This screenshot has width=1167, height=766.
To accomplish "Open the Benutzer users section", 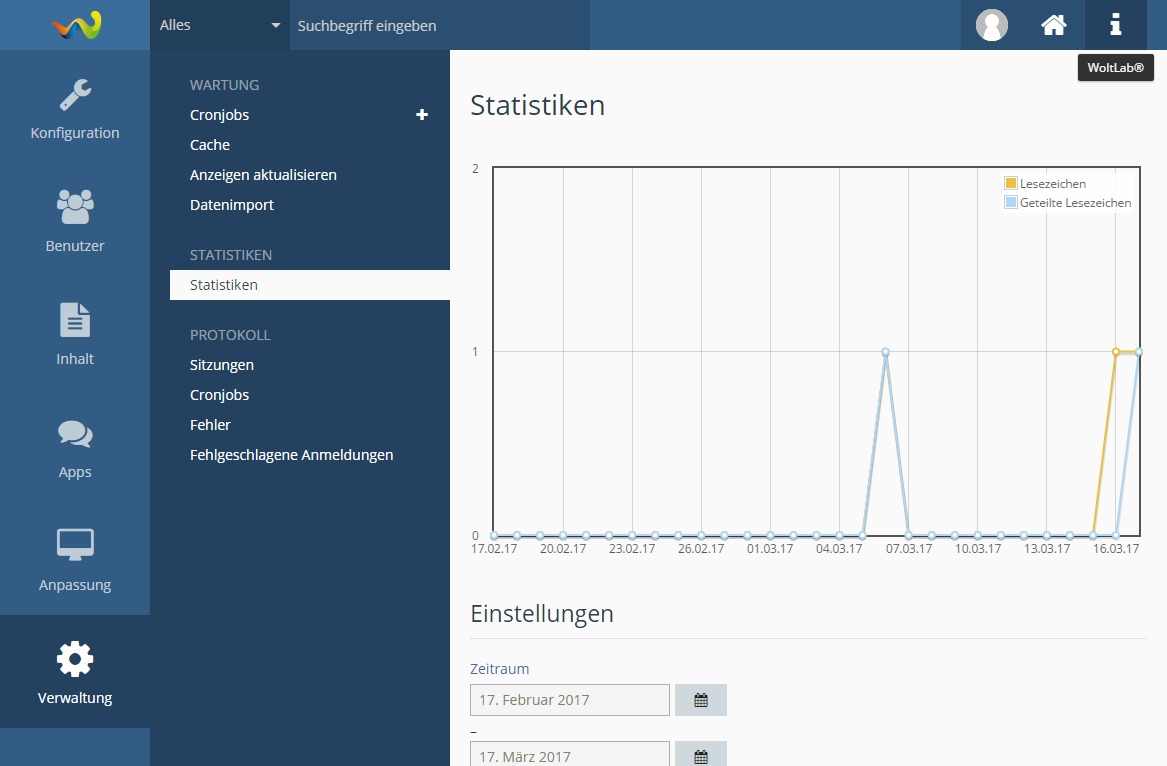I will [75, 221].
